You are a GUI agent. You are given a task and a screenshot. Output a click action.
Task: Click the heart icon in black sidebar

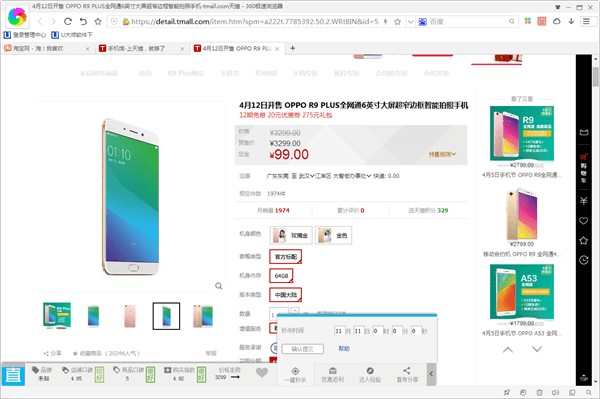pyautogui.click(x=584, y=221)
